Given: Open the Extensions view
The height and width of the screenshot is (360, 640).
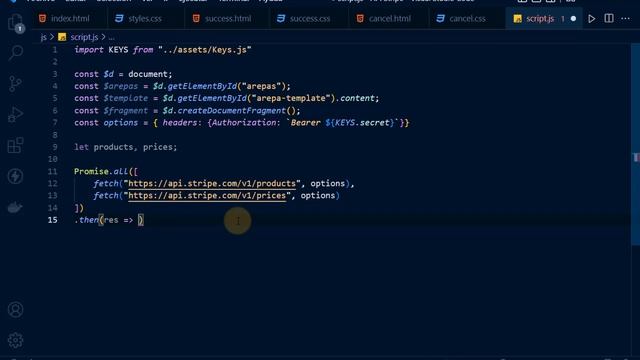Looking at the screenshot, I should [x=16, y=145].
